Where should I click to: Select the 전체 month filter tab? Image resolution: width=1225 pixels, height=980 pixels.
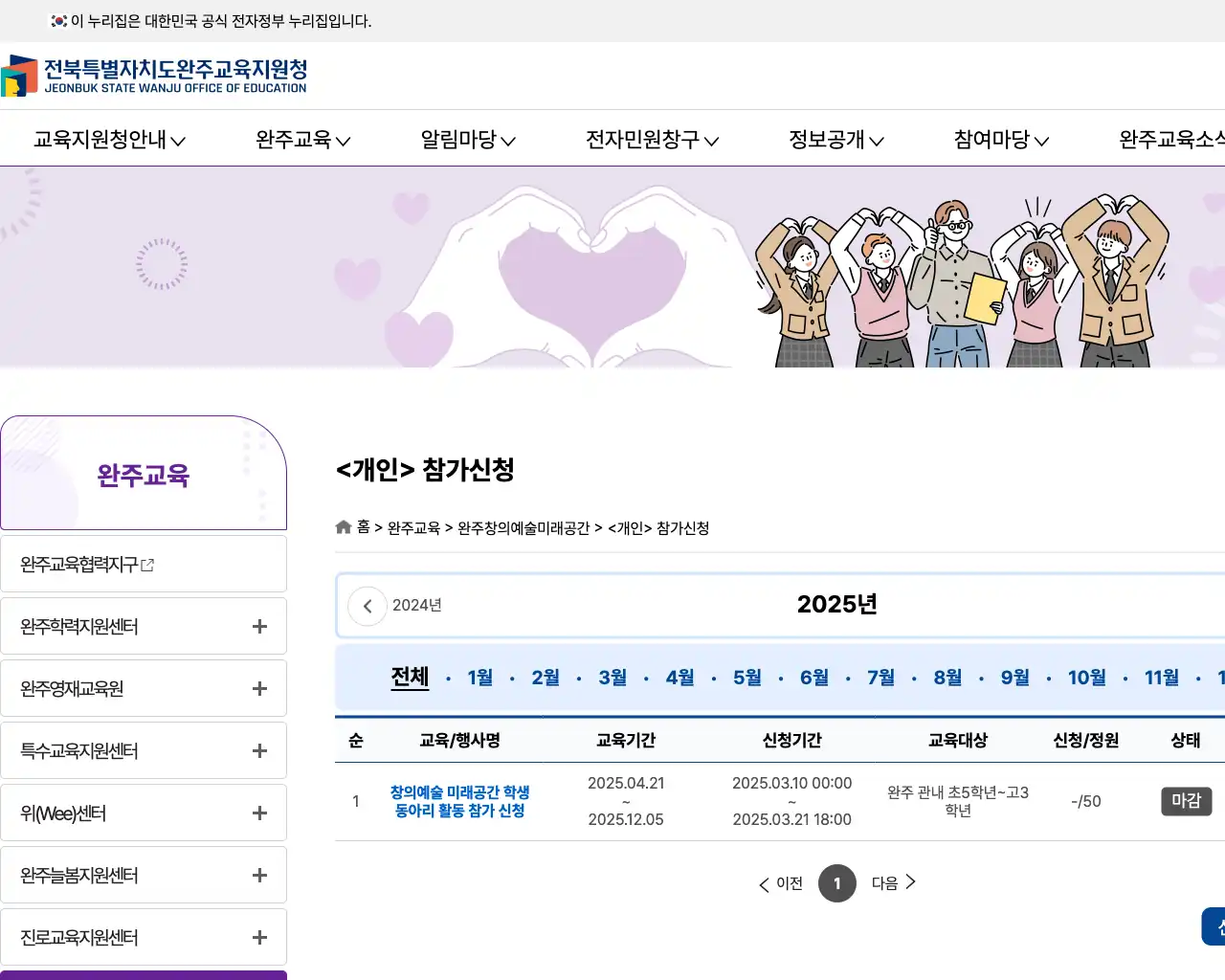click(410, 677)
